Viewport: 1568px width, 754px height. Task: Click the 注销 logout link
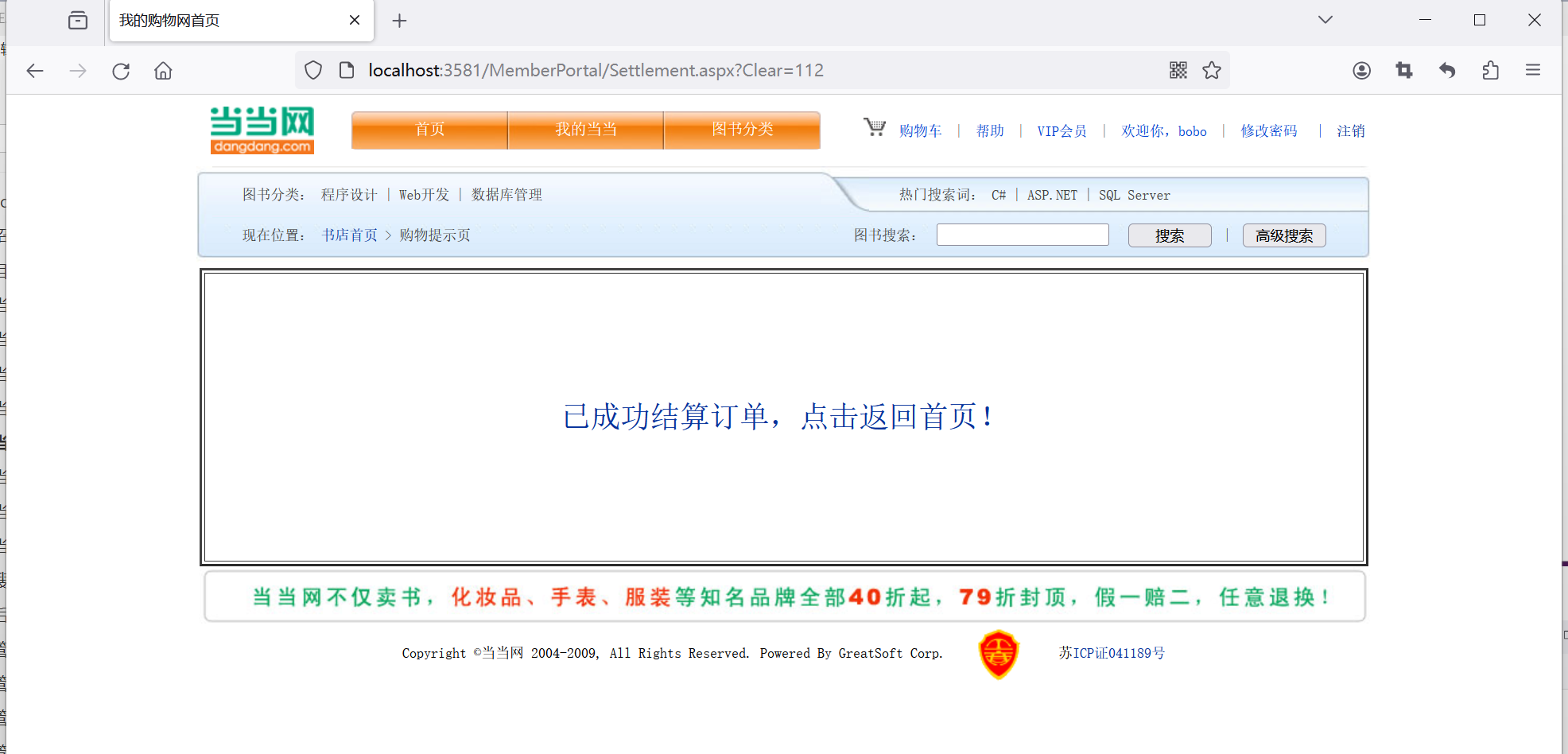[x=1350, y=131]
